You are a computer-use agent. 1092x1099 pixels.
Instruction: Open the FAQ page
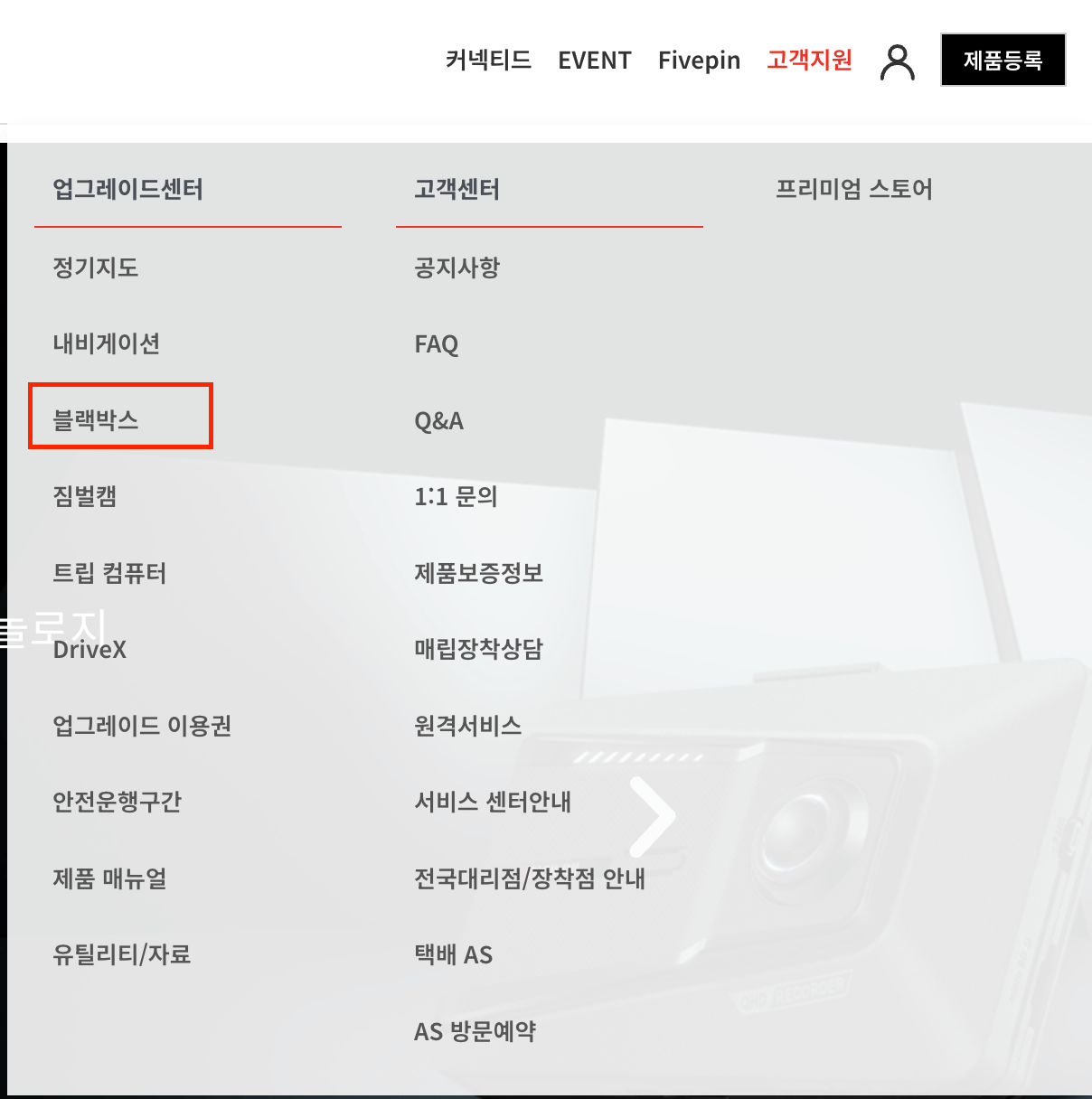click(437, 343)
